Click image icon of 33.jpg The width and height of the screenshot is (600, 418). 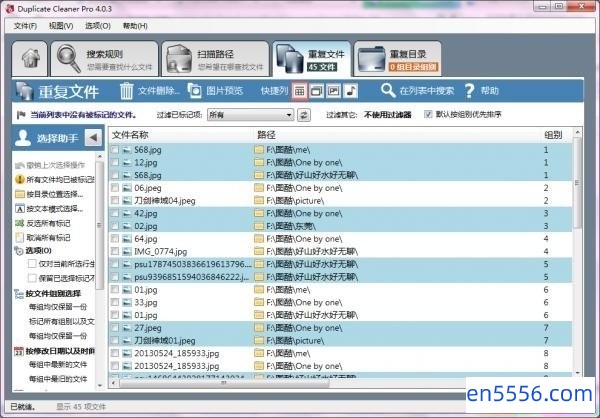127,302
